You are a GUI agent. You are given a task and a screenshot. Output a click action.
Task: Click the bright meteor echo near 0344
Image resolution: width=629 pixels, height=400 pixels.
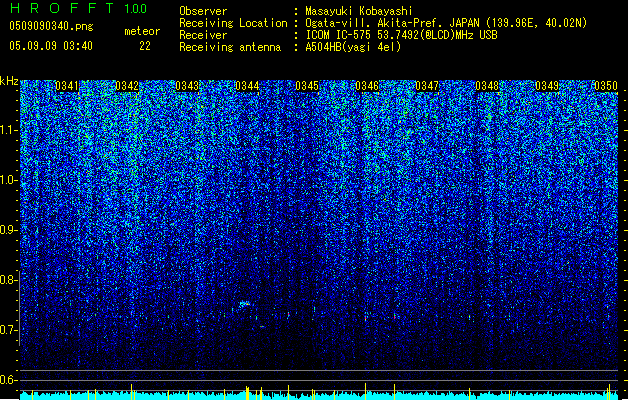click(244, 304)
